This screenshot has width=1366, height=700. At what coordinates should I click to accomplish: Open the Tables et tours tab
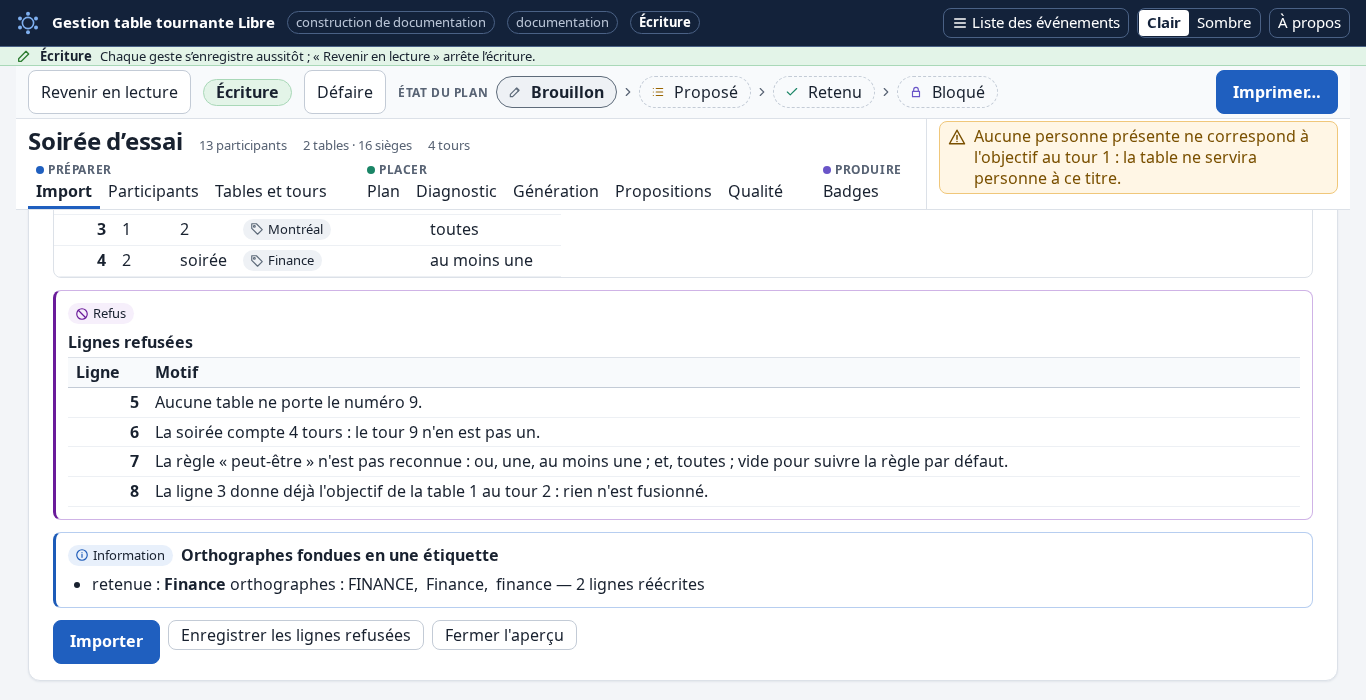pos(271,191)
